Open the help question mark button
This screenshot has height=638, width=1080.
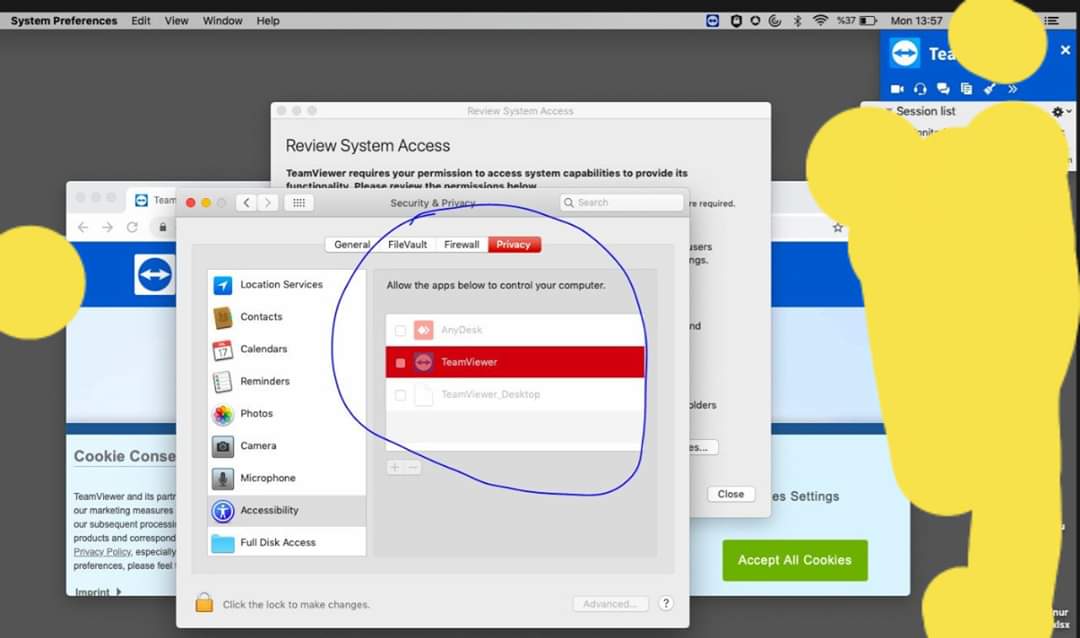(x=665, y=604)
